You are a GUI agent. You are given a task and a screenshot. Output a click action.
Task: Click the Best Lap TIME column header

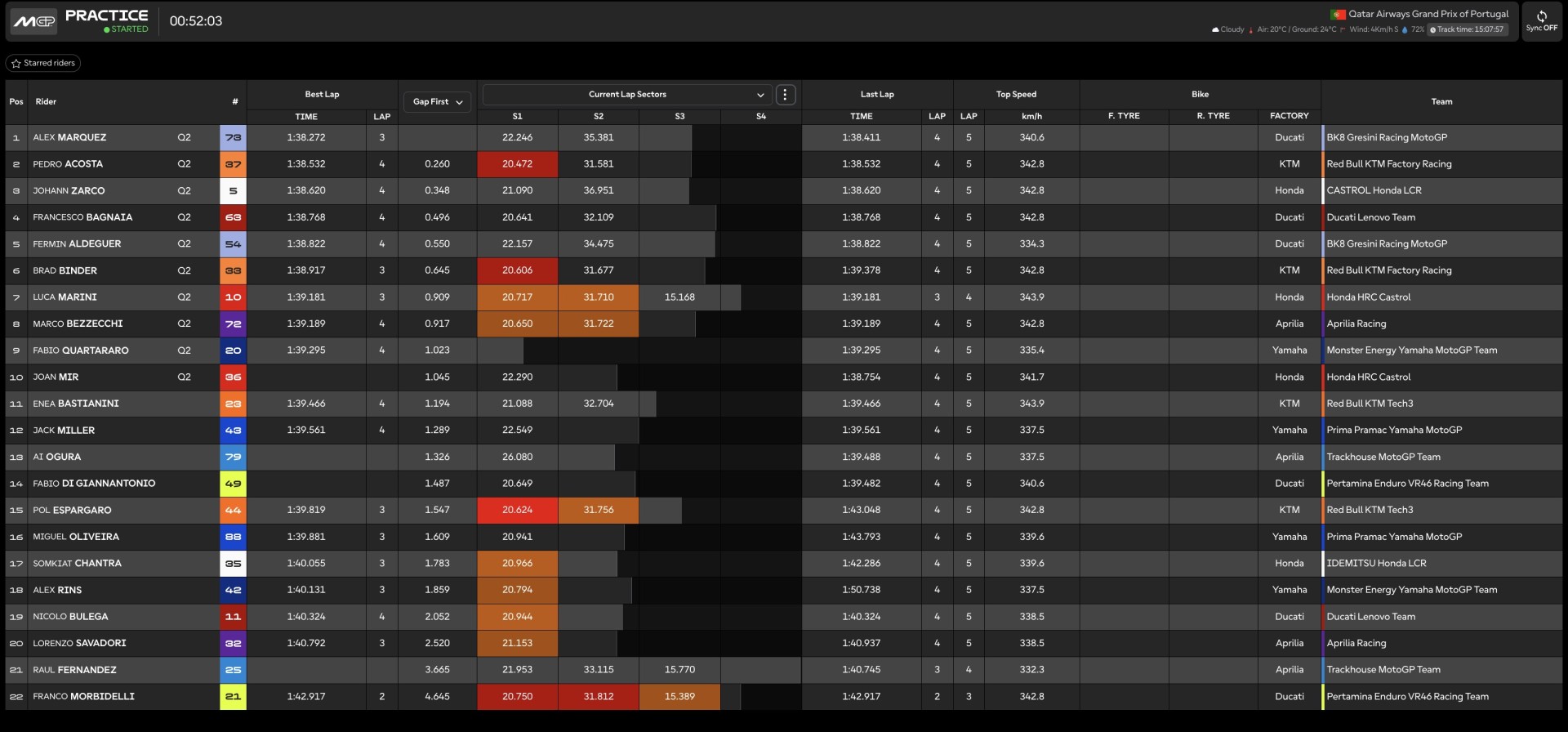tap(306, 116)
